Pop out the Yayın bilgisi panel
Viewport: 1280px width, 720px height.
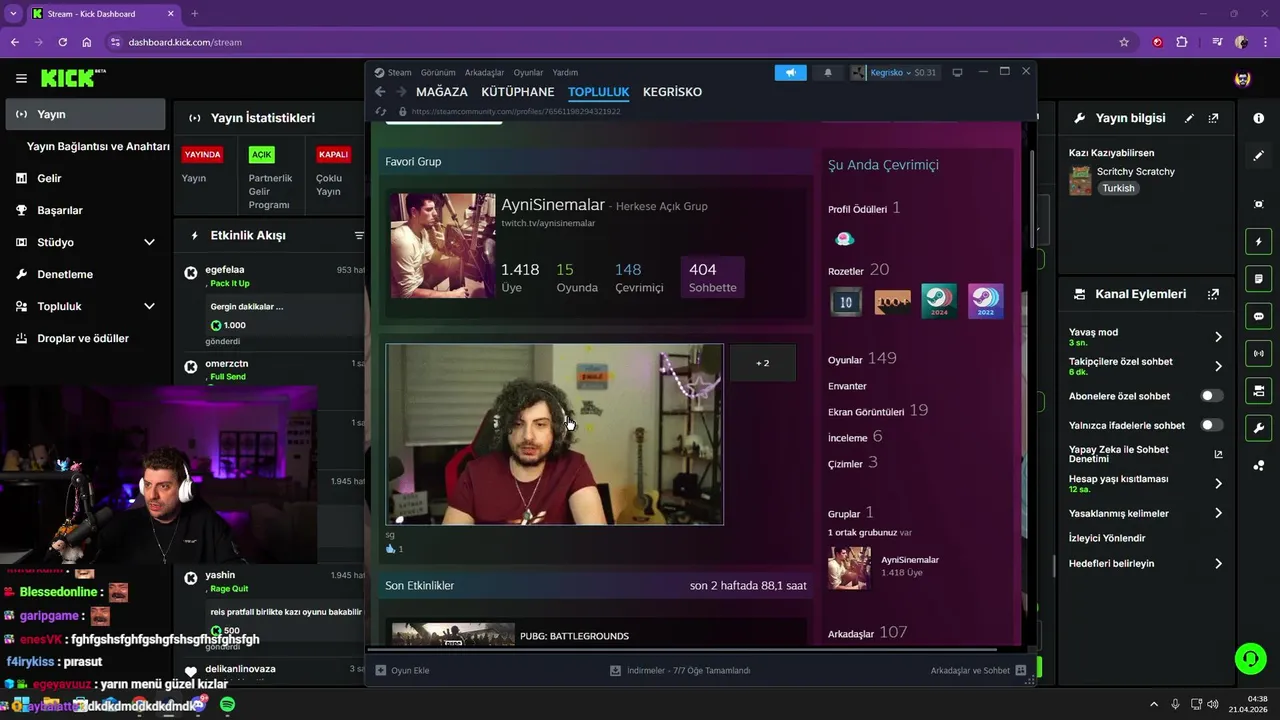[x=1213, y=118]
